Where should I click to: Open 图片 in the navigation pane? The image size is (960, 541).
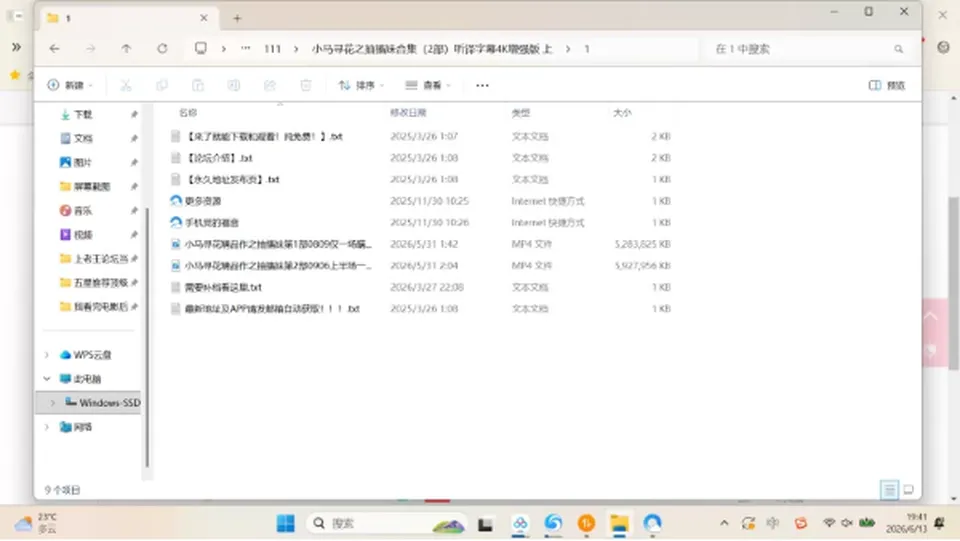83,162
